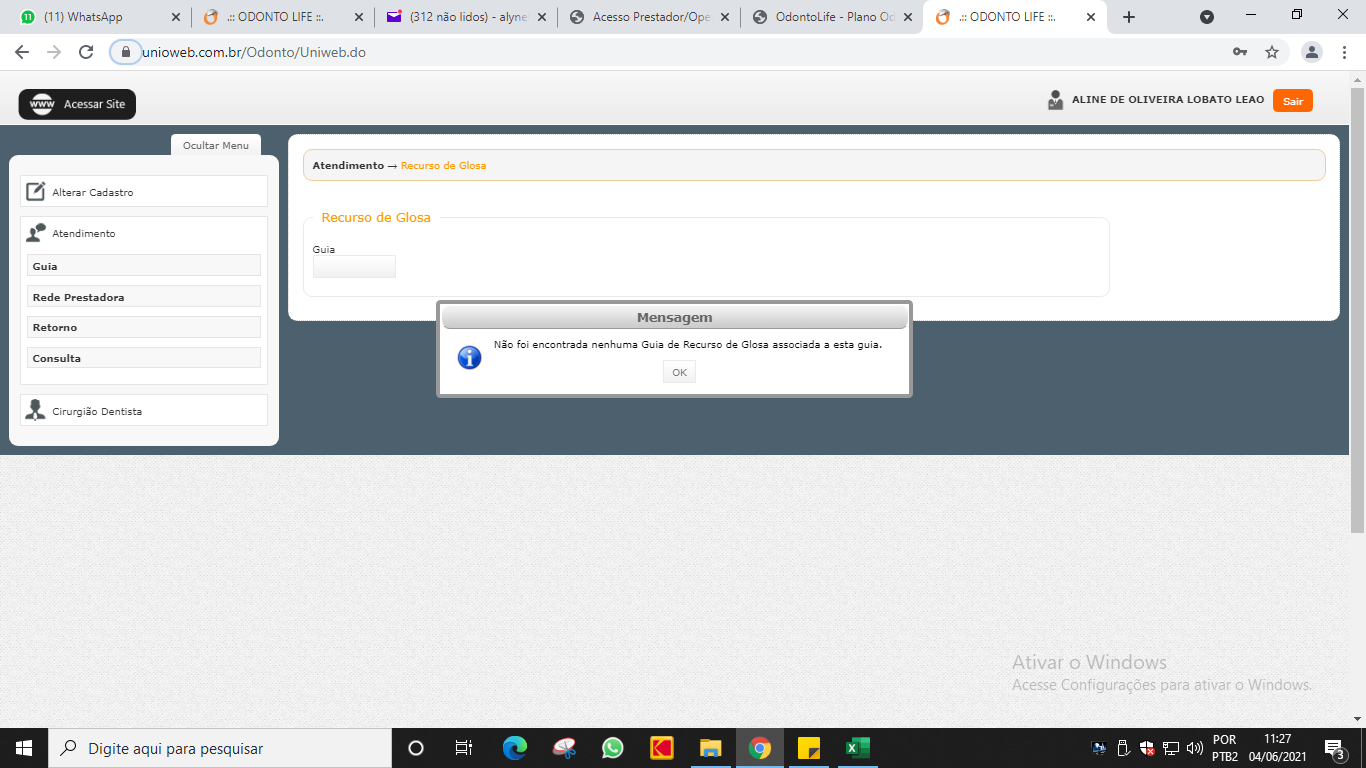Image resolution: width=1366 pixels, height=768 pixels.
Task: Open File Explorer from the taskbar
Action: click(x=711, y=748)
